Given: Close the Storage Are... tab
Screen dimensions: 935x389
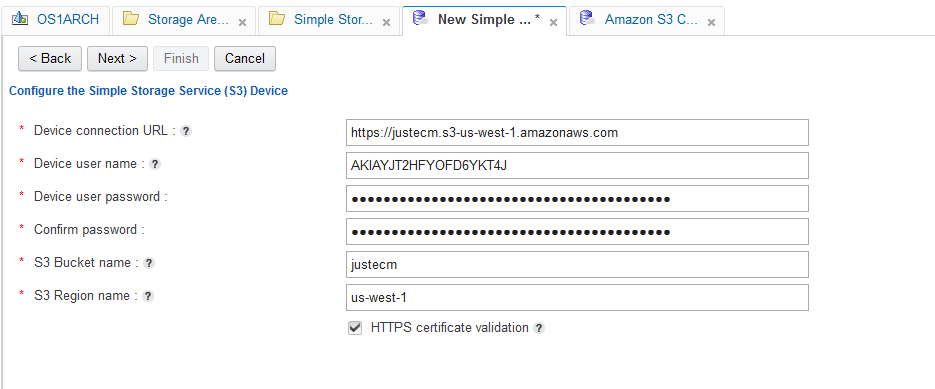Looking at the screenshot, I should pyautogui.click(x=242, y=23).
